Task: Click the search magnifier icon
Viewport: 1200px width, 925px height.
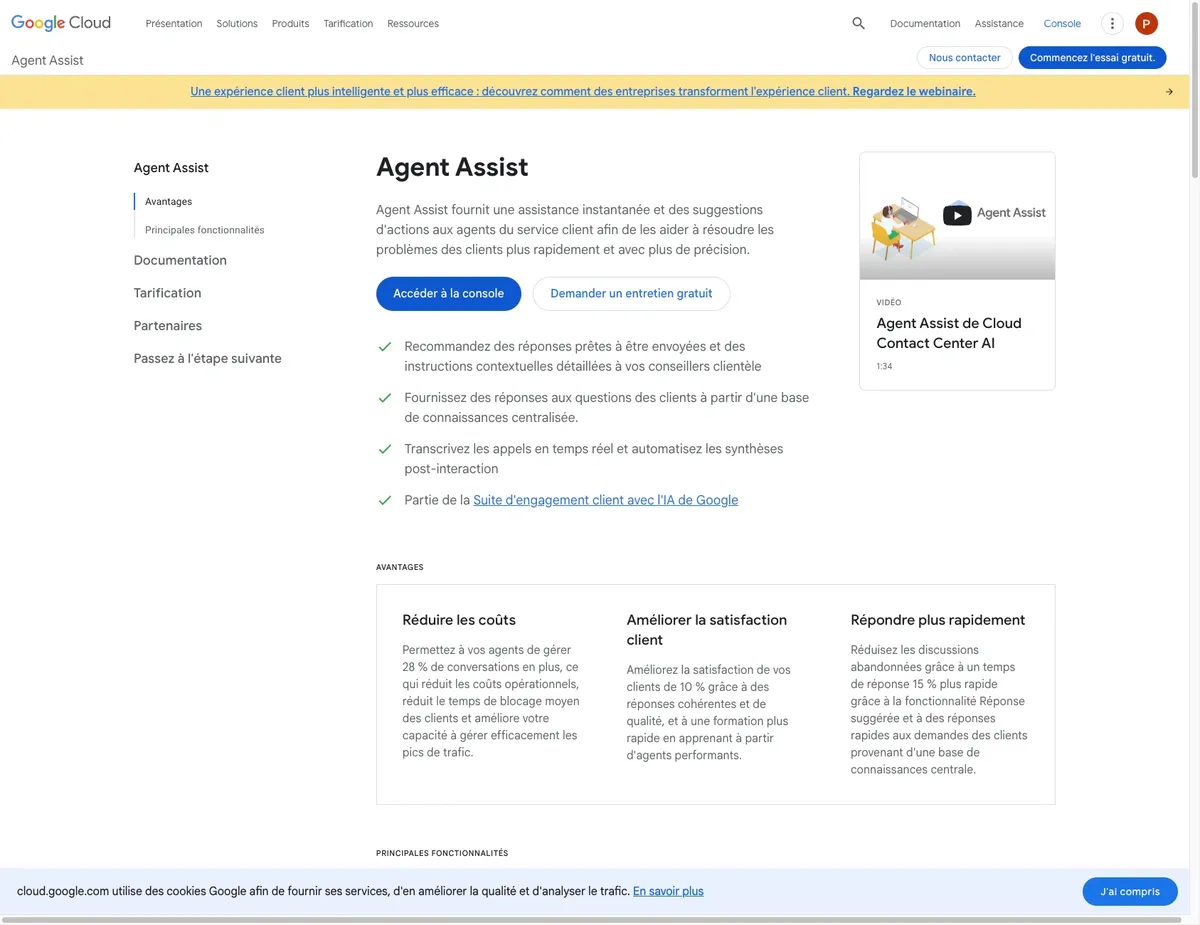Action: pos(858,23)
